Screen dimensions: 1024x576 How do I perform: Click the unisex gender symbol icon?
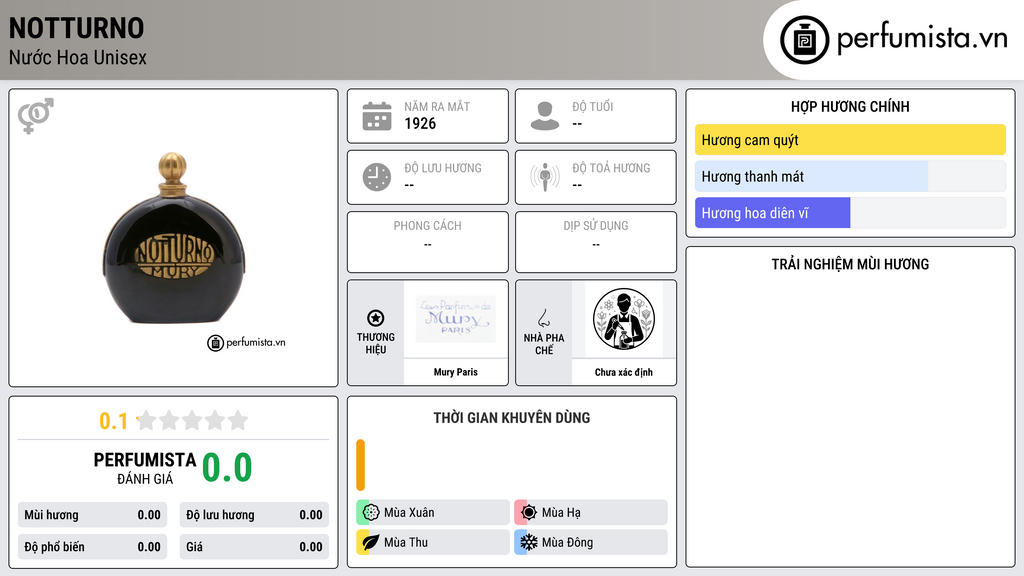(x=36, y=116)
